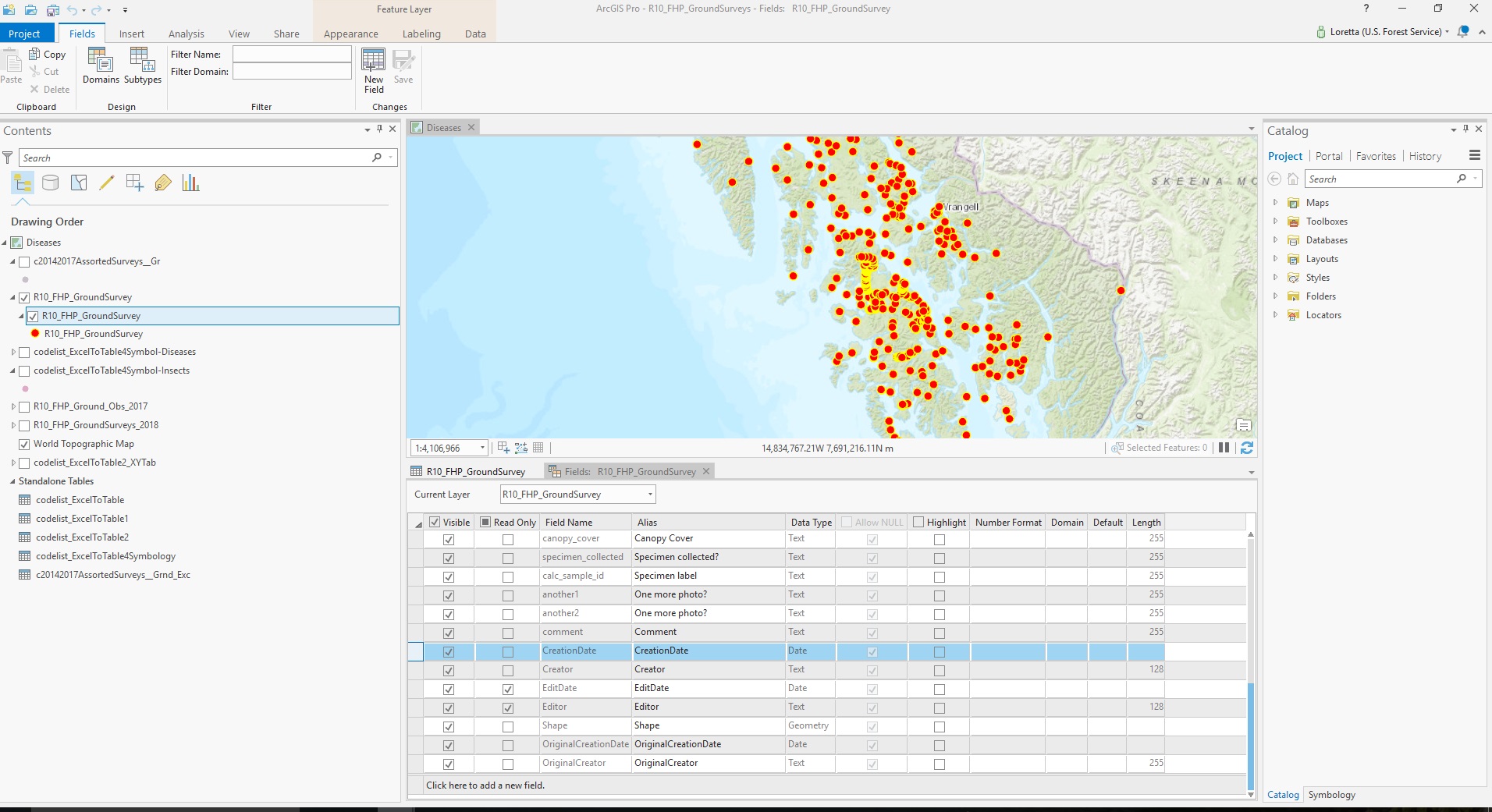Sort fields by the Field Name header
The image size is (1492, 812).
pos(585,522)
